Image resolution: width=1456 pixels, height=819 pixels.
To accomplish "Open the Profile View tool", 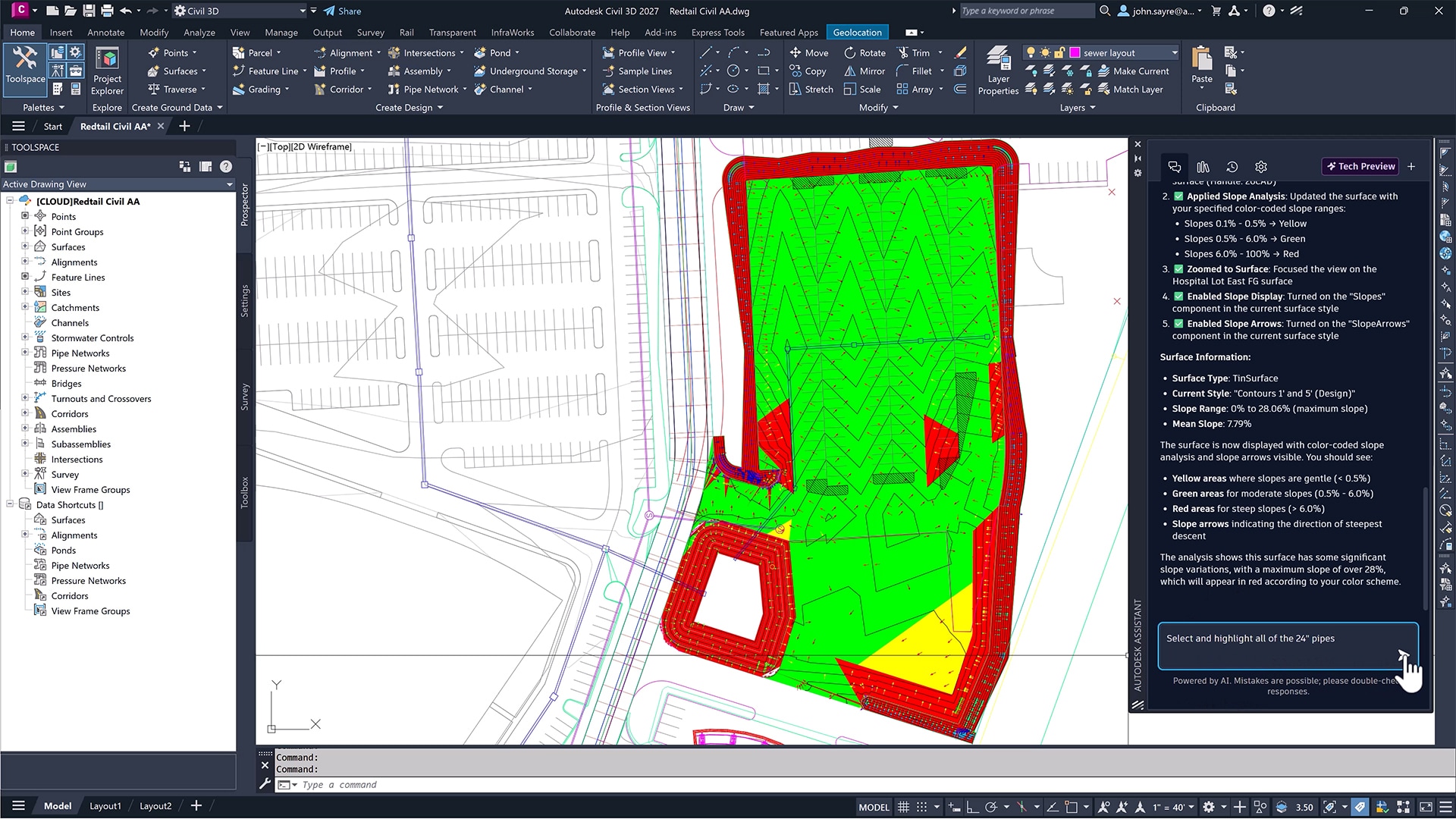I will coord(641,52).
